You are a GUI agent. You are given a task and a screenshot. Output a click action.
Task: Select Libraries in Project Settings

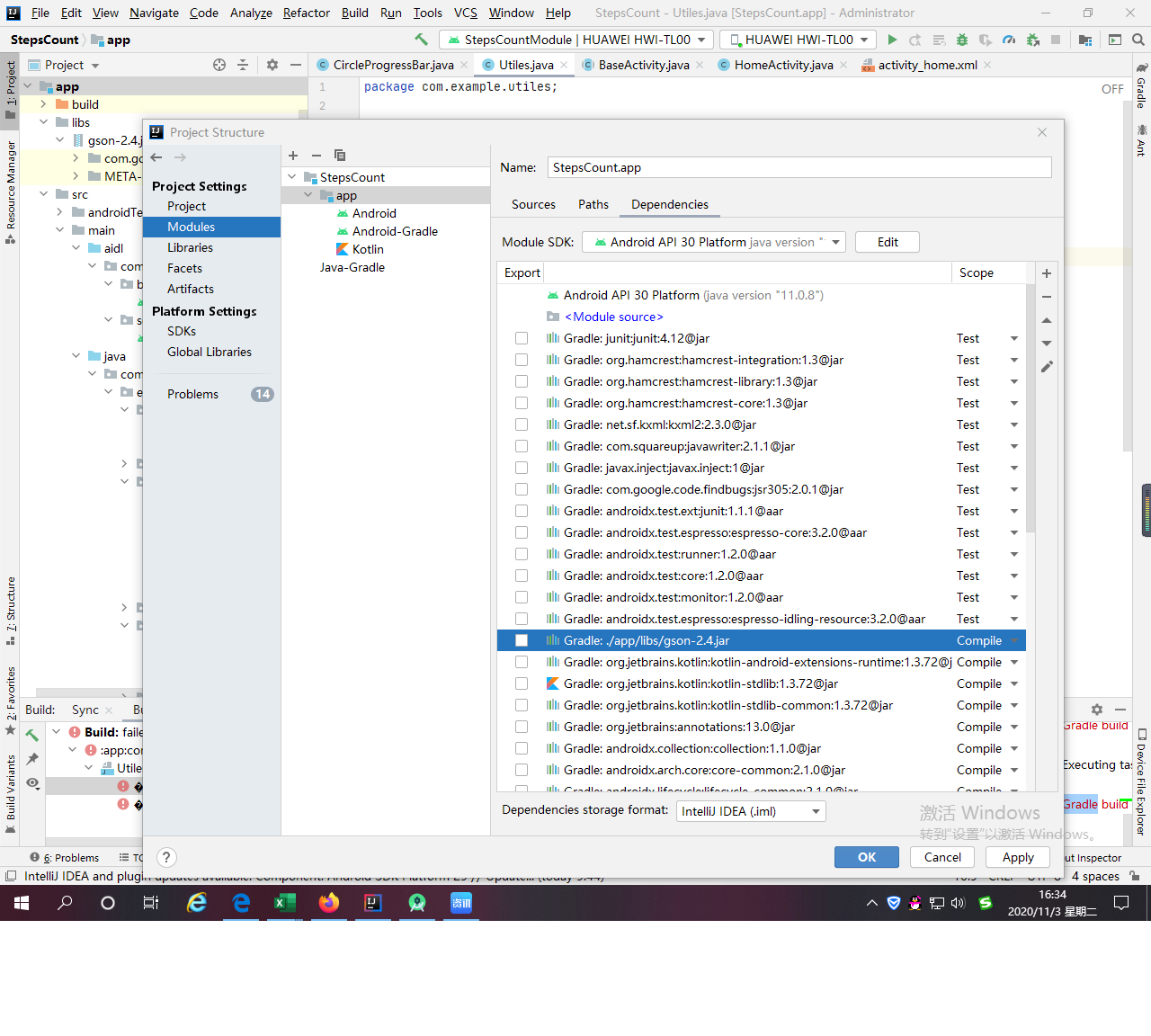(190, 247)
